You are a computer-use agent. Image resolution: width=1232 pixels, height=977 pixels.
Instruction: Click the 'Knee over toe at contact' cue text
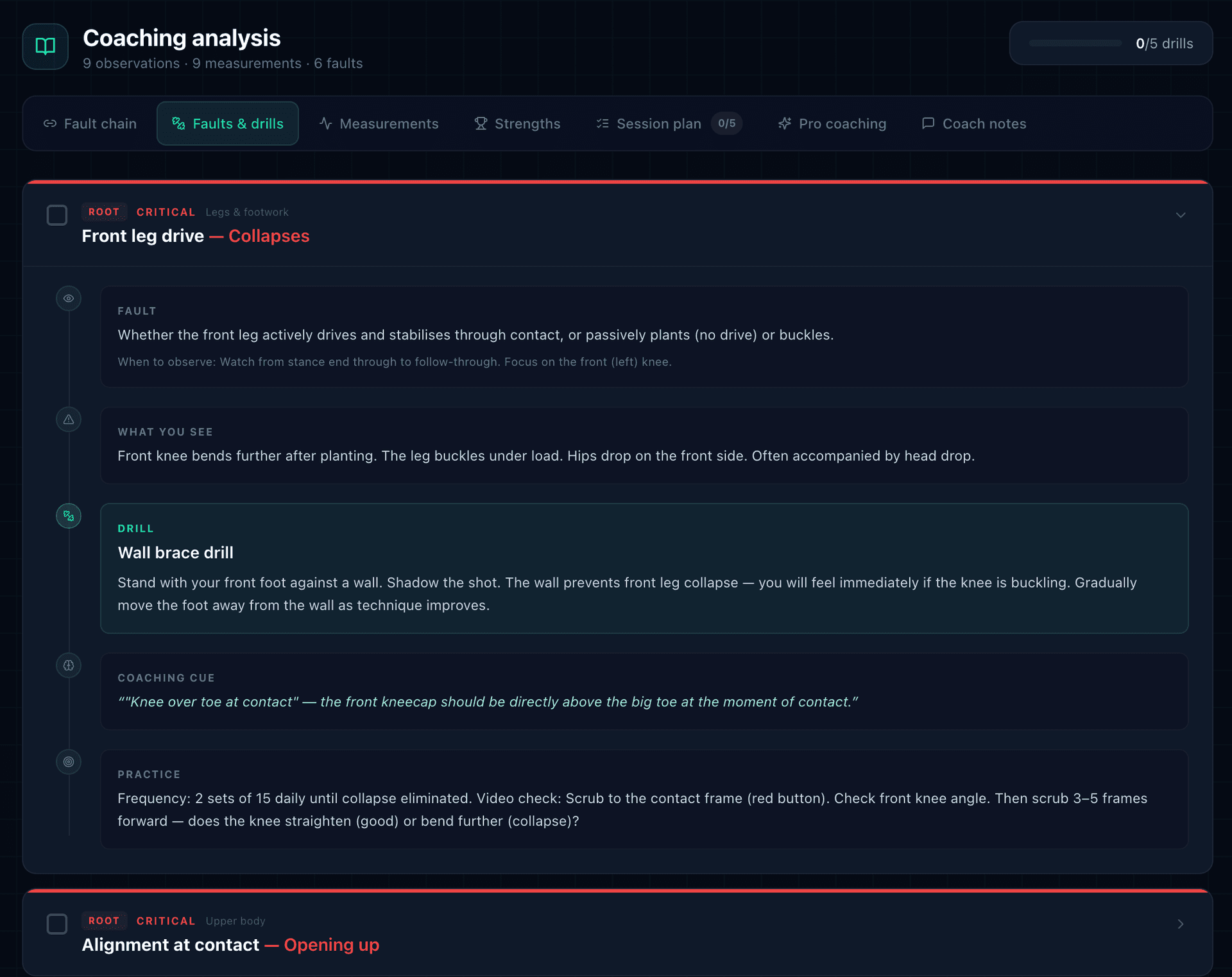(x=488, y=702)
